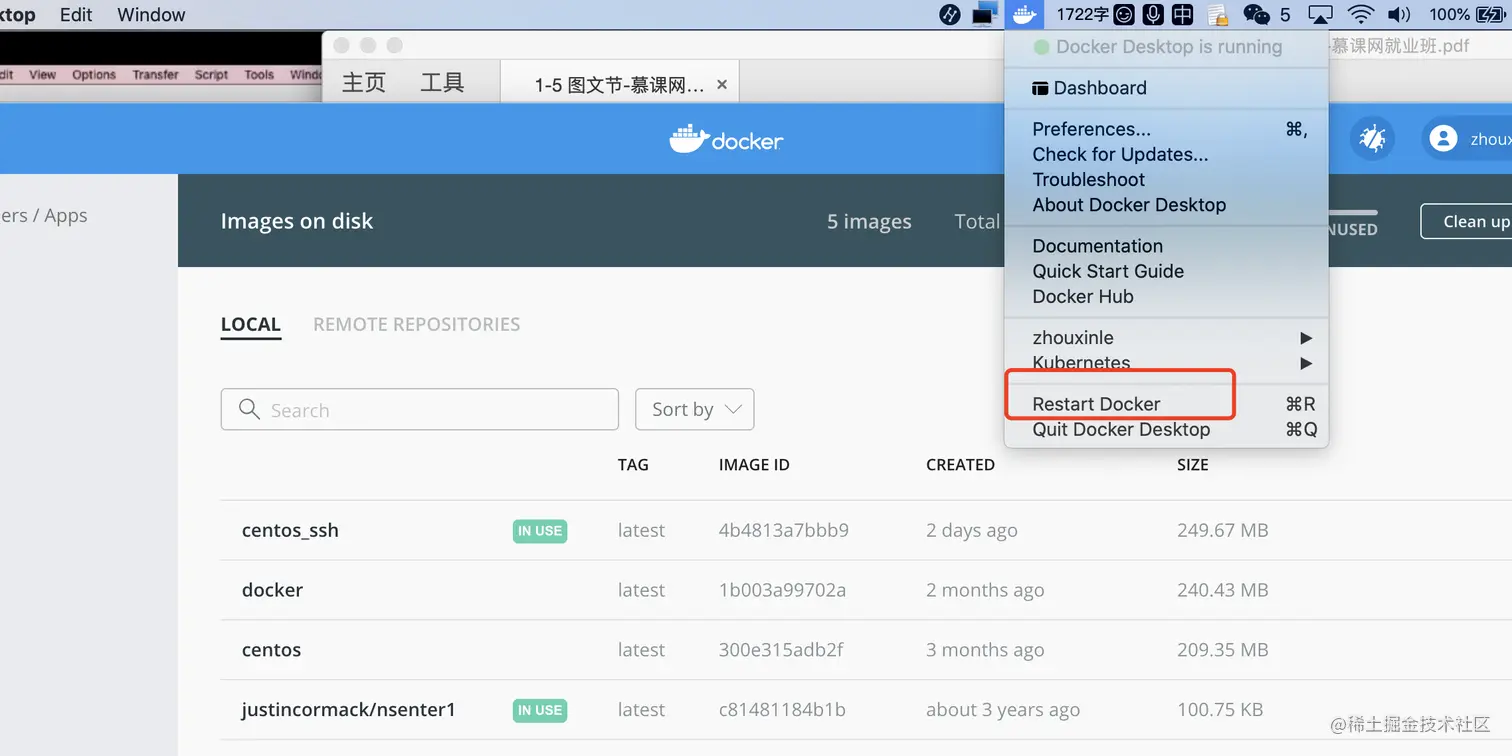The image size is (1512, 756).
Task: Open the locked notes icon in menu bar
Action: pyautogui.click(x=1217, y=14)
